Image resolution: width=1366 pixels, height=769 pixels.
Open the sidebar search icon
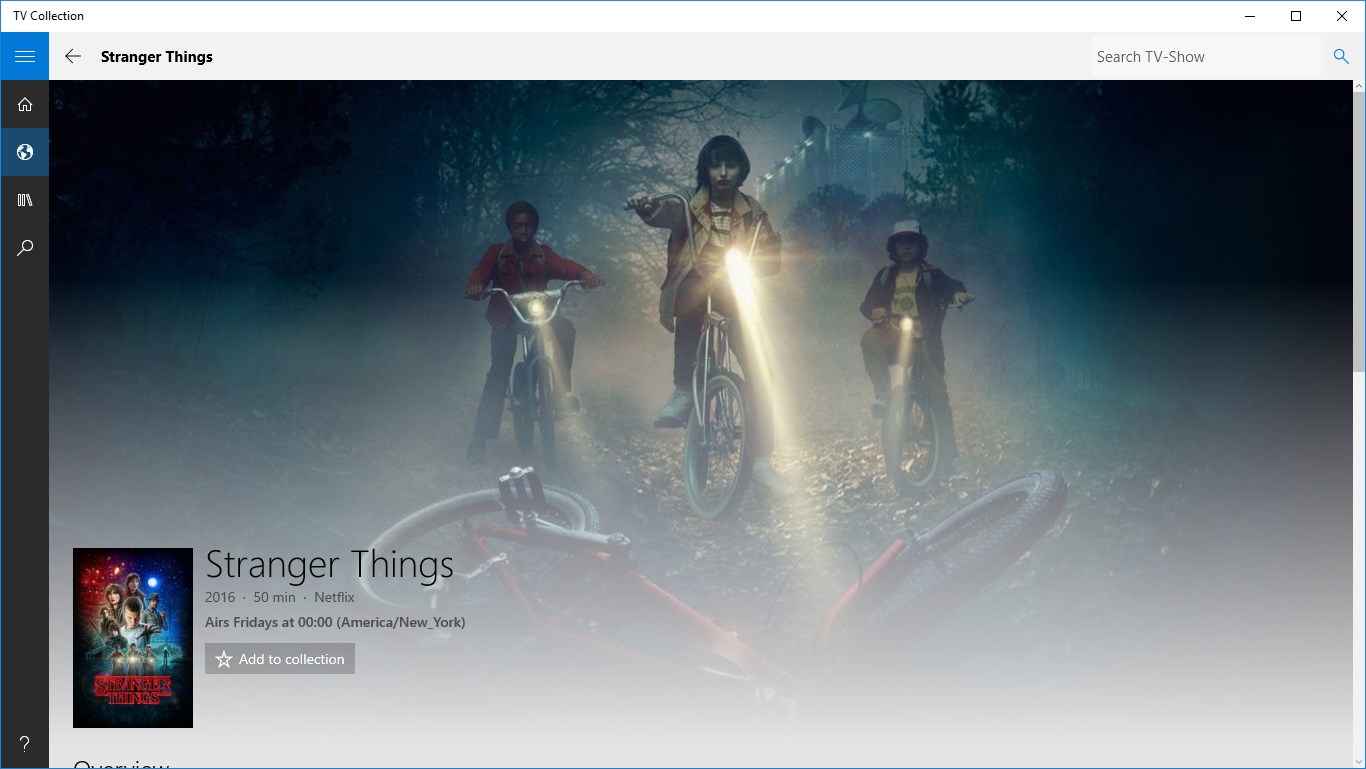tap(24, 248)
